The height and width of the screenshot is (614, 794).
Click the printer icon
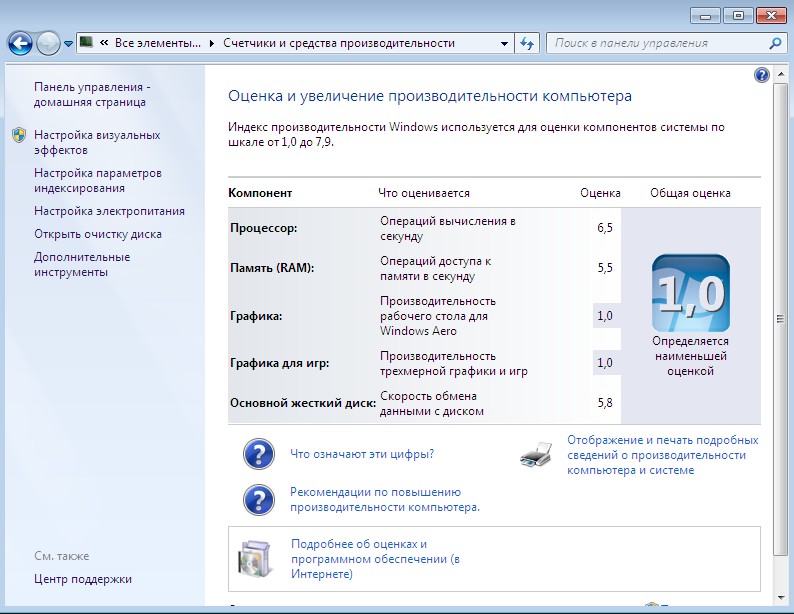pyautogui.click(x=536, y=454)
